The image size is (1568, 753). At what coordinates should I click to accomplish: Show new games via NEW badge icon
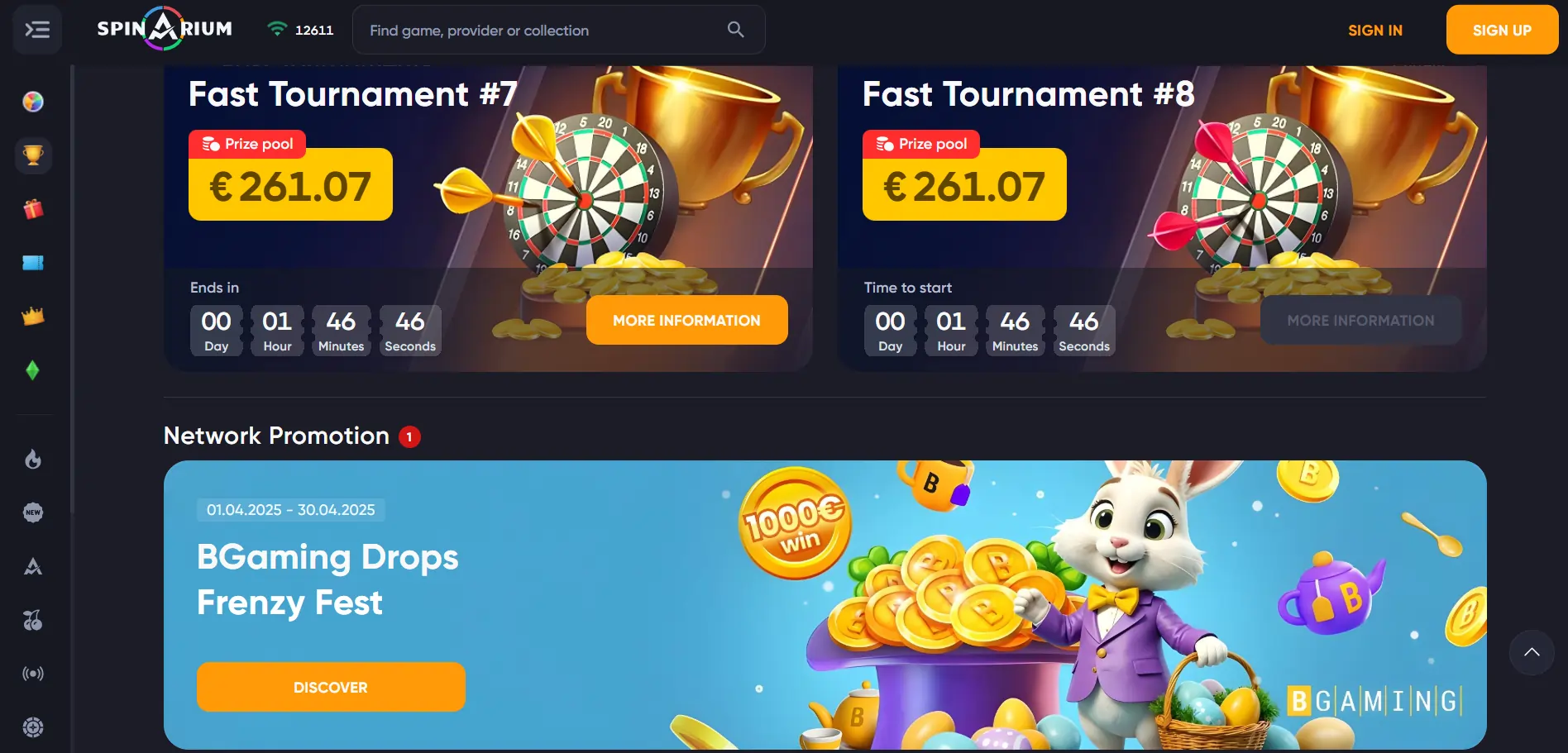(33, 512)
